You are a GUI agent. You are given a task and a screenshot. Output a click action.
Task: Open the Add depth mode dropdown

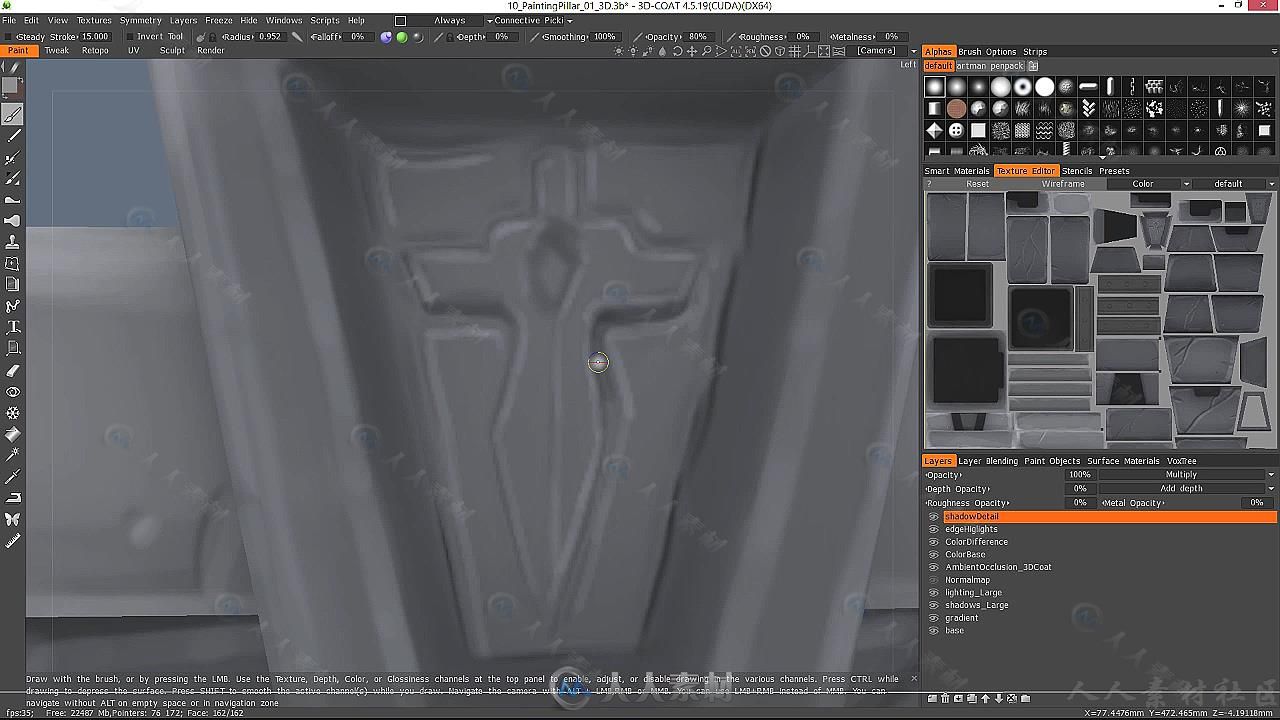[1188, 489]
